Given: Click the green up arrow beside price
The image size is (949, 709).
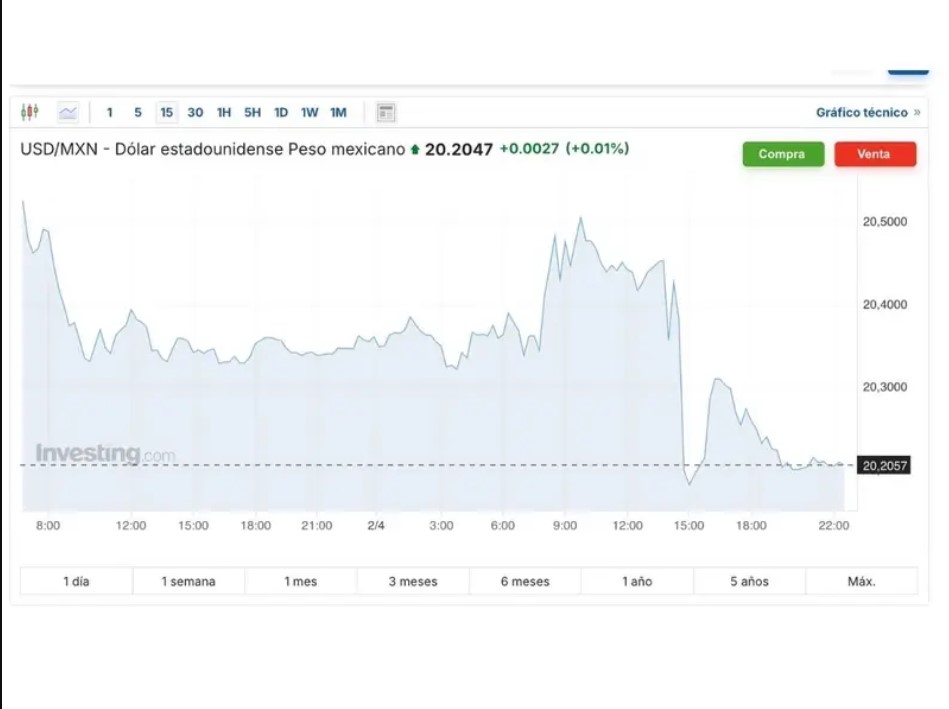Looking at the screenshot, I should click(x=415, y=150).
